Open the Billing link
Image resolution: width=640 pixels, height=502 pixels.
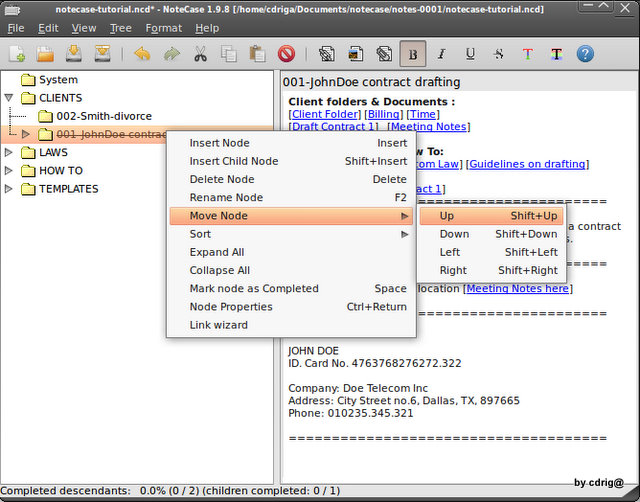pos(383,114)
